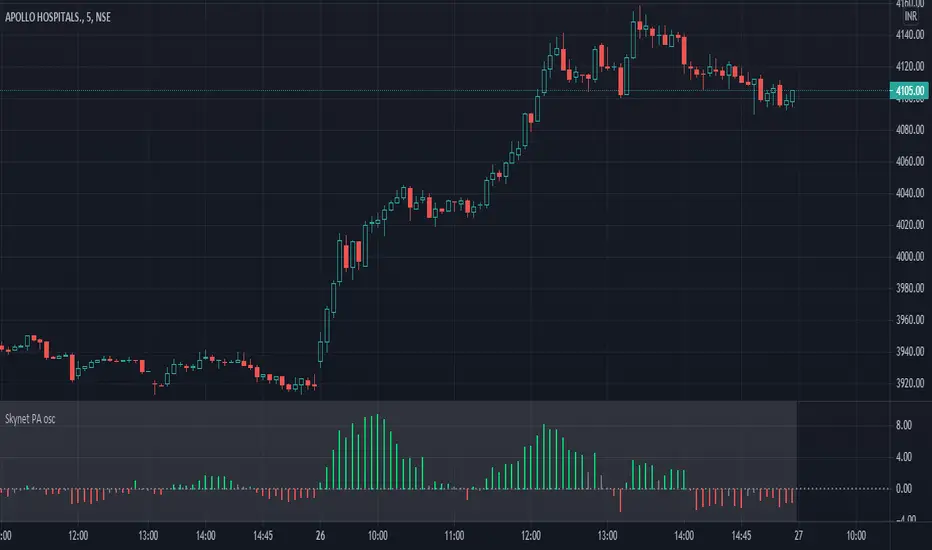The height and width of the screenshot is (550, 932).
Task: Click the 0.00 oscillator scale label
Action: [x=902, y=489]
